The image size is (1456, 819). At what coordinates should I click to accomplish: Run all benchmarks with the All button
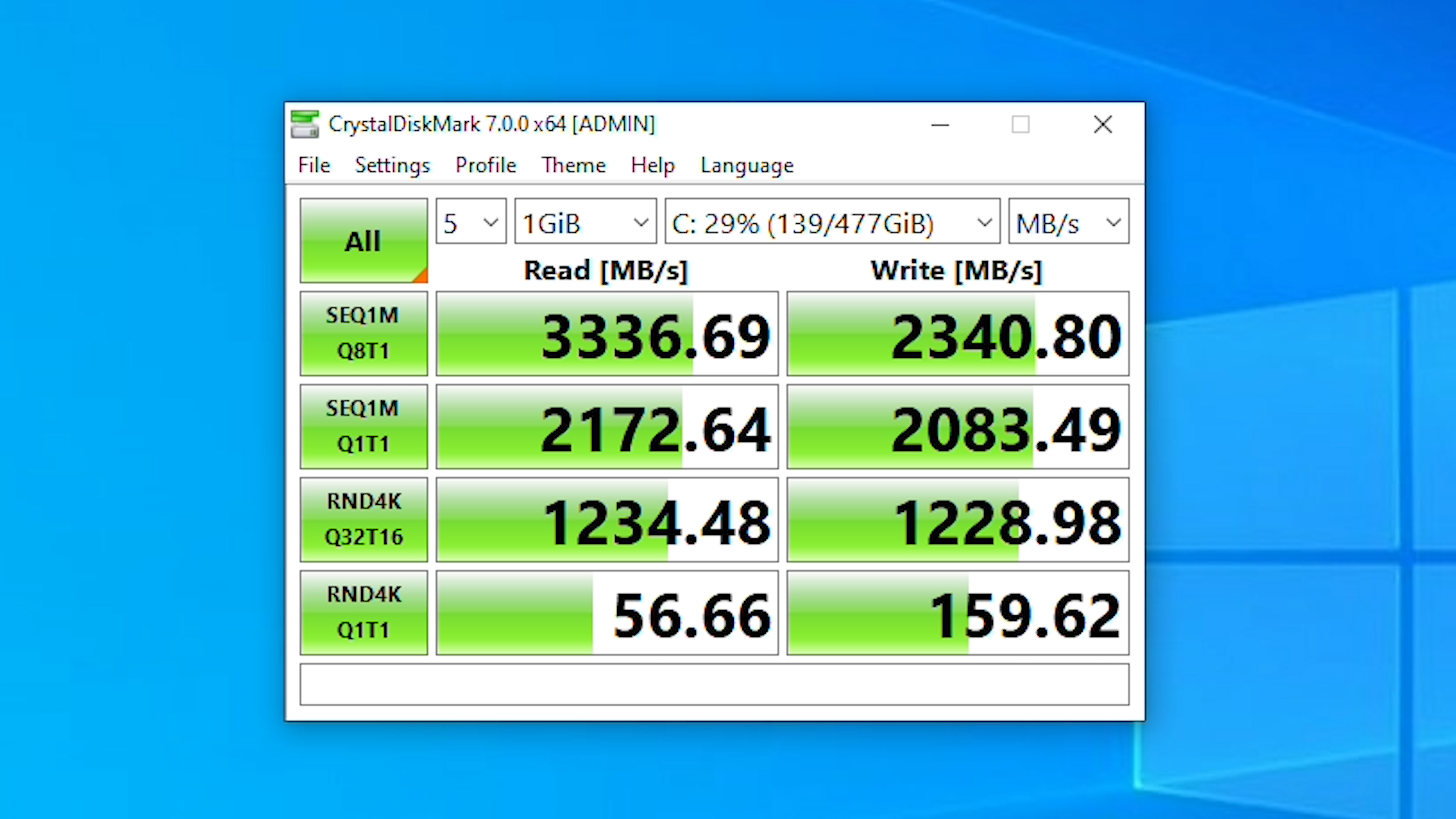364,240
